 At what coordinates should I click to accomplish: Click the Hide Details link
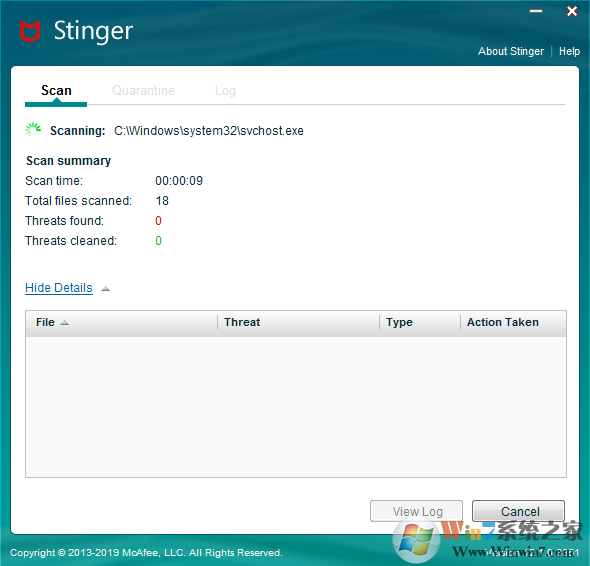59,288
